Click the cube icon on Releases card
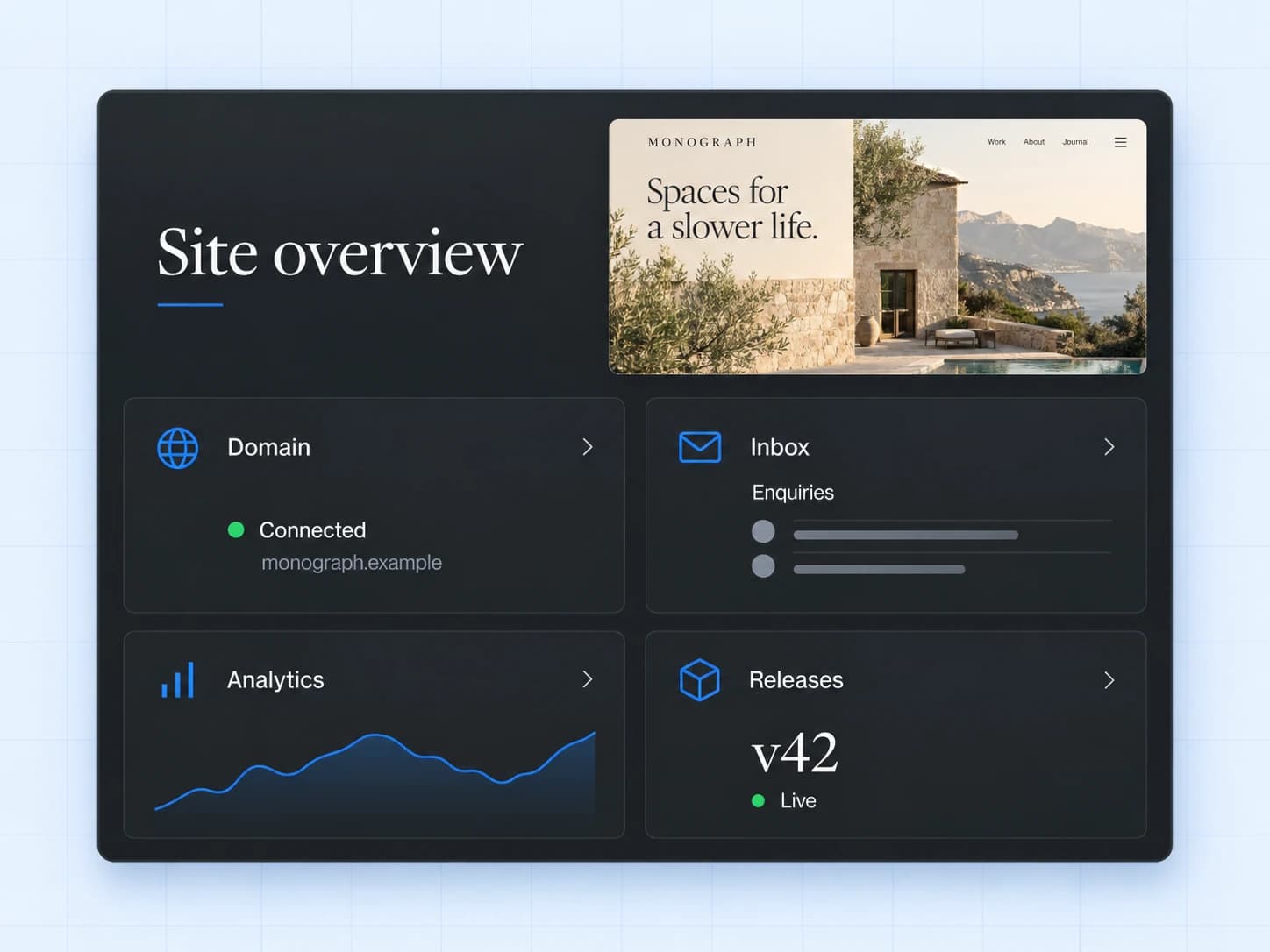1270x952 pixels. pos(699,680)
